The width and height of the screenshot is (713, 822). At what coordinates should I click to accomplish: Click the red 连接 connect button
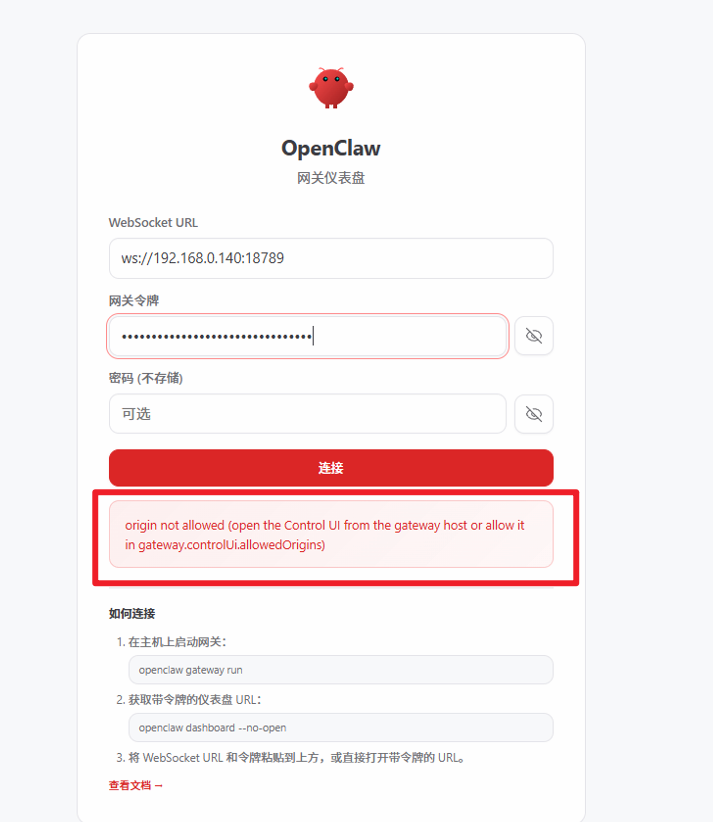click(331, 468)
